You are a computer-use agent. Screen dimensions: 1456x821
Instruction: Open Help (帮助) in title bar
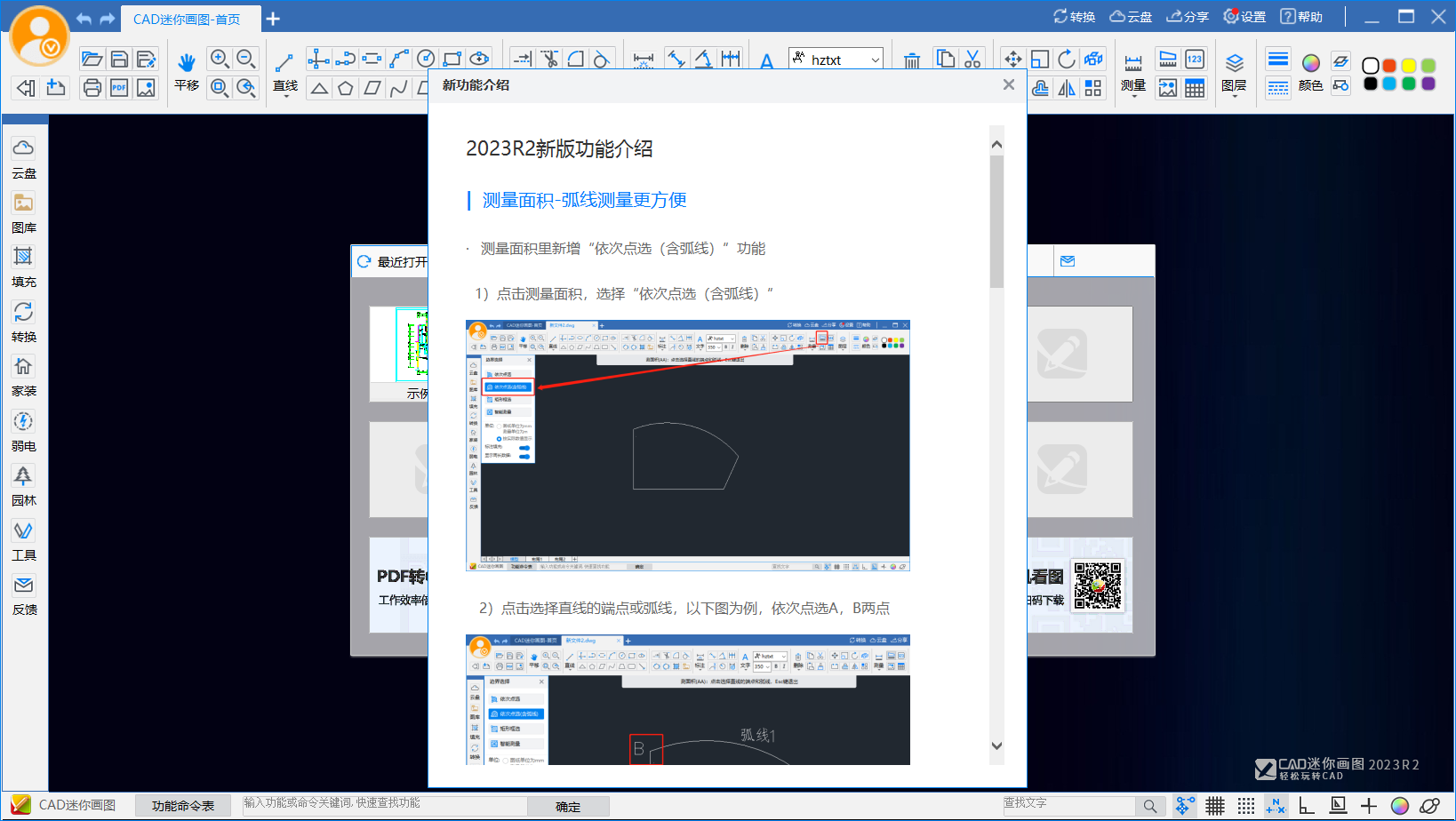pos(1301,17)
